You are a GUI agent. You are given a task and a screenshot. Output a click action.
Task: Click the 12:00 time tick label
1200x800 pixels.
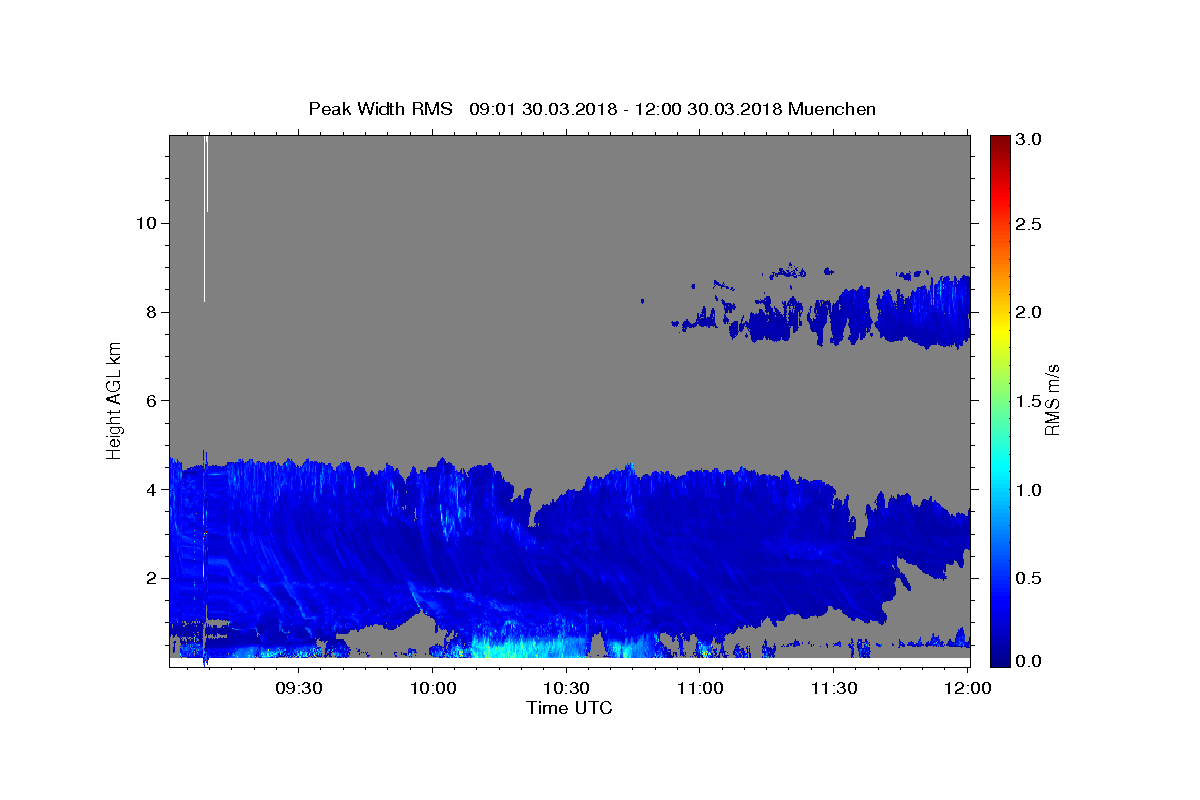(x=966, y=688)
